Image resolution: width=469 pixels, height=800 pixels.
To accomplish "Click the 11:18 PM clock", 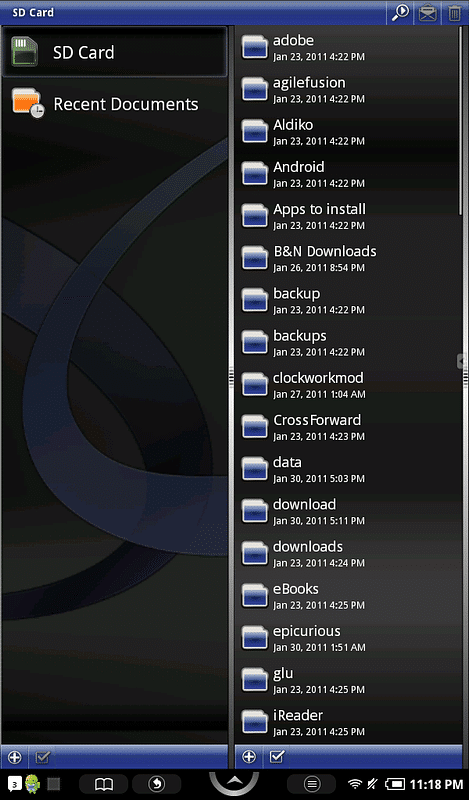I will (x=436, y=784).
